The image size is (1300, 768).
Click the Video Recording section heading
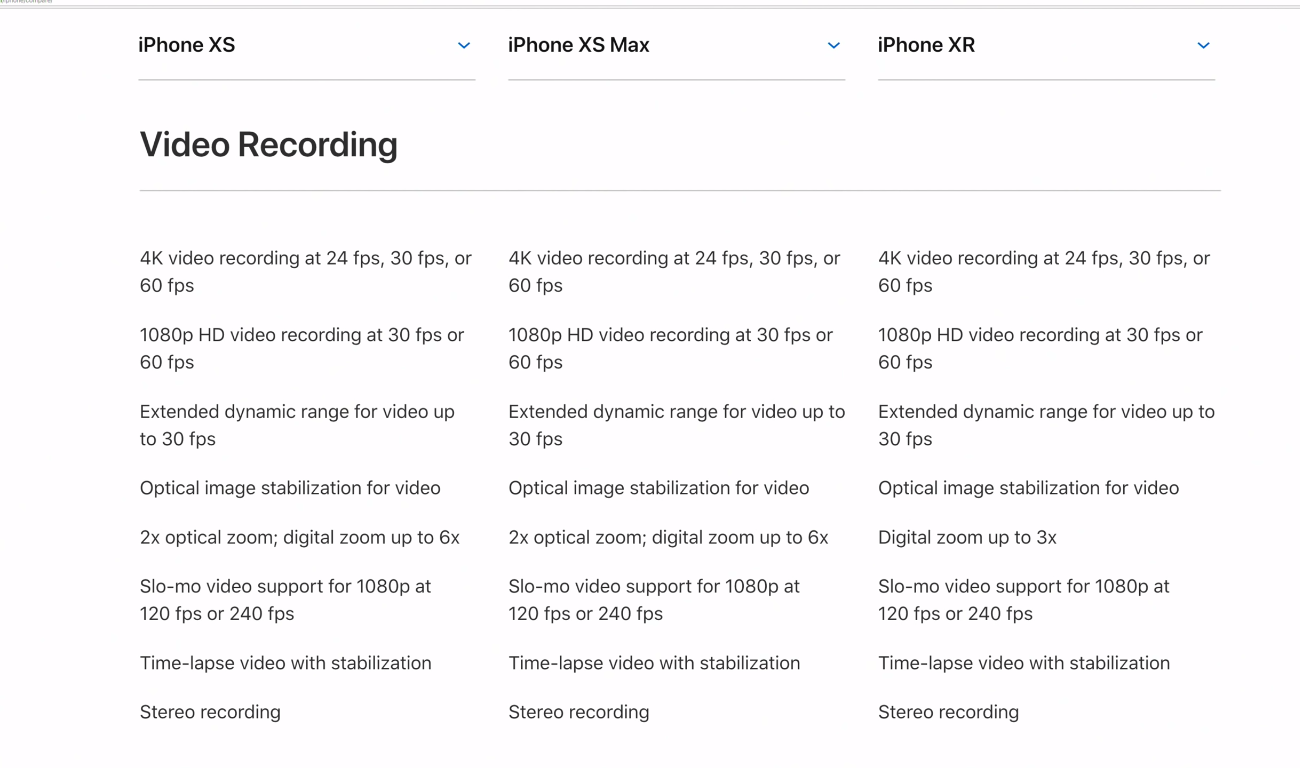268,145
